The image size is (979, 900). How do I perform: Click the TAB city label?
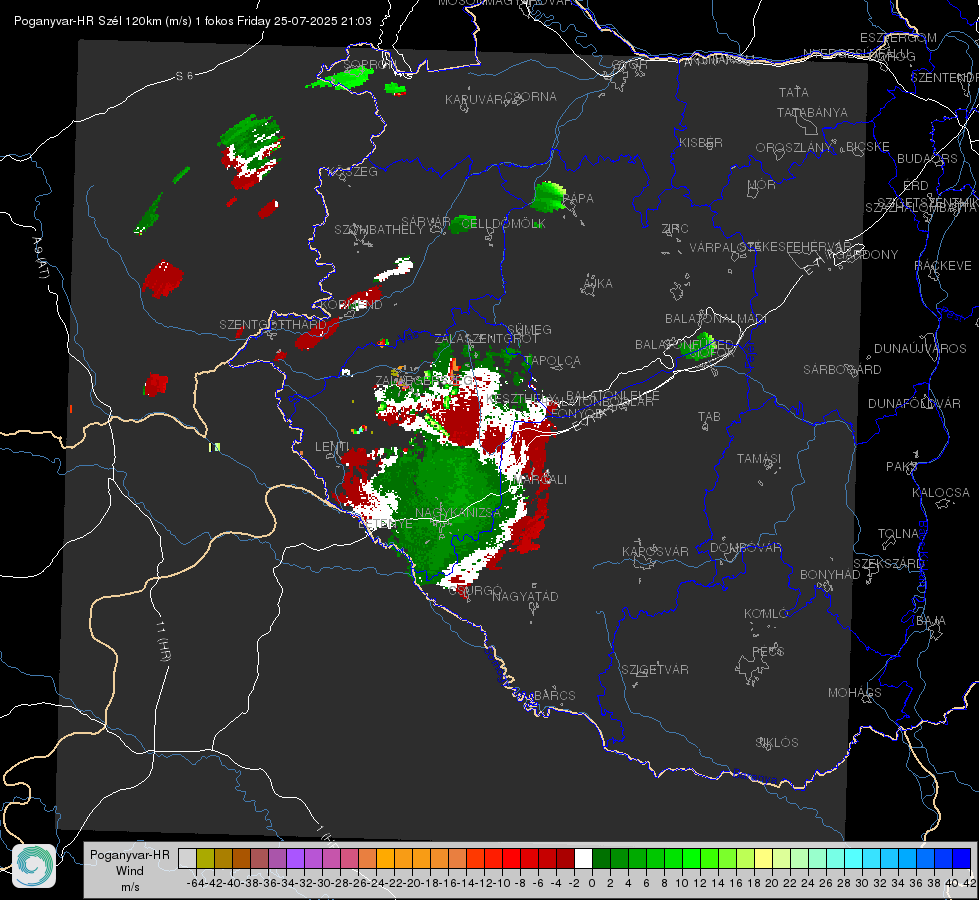pyautogui.click(x=709, y=417)
